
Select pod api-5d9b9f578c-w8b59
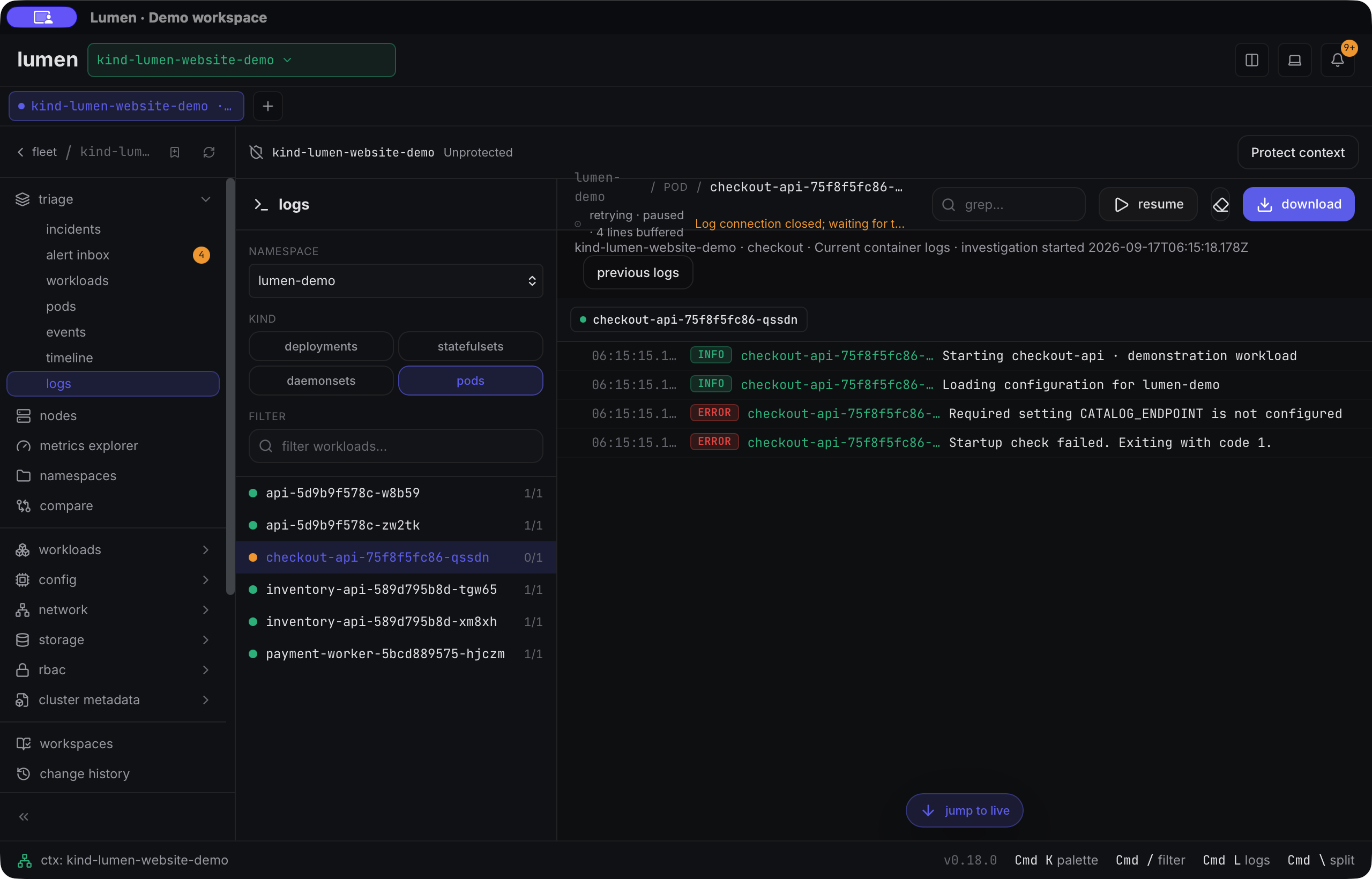(396, 493)
